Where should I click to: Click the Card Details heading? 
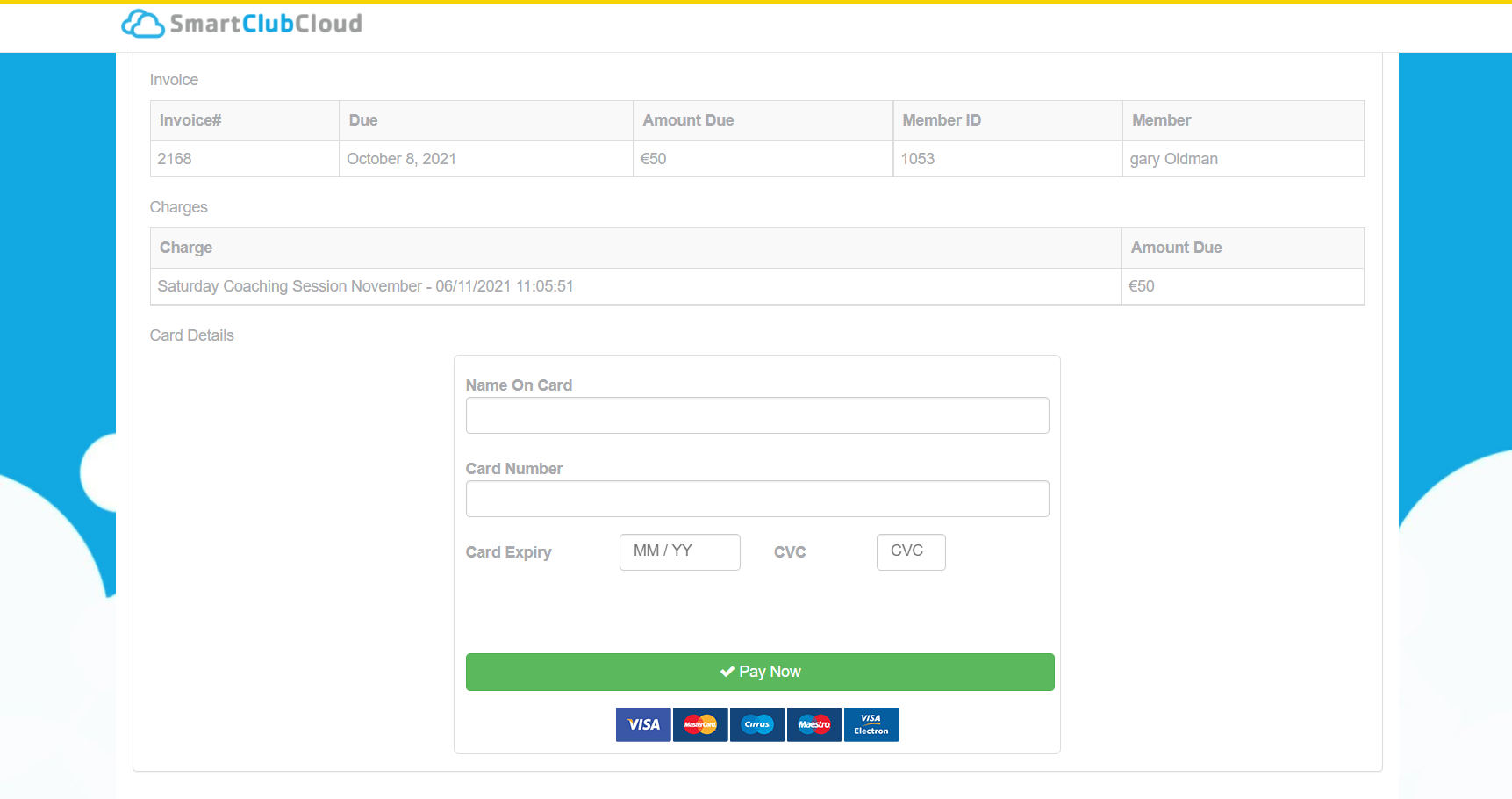click(191, 335)
